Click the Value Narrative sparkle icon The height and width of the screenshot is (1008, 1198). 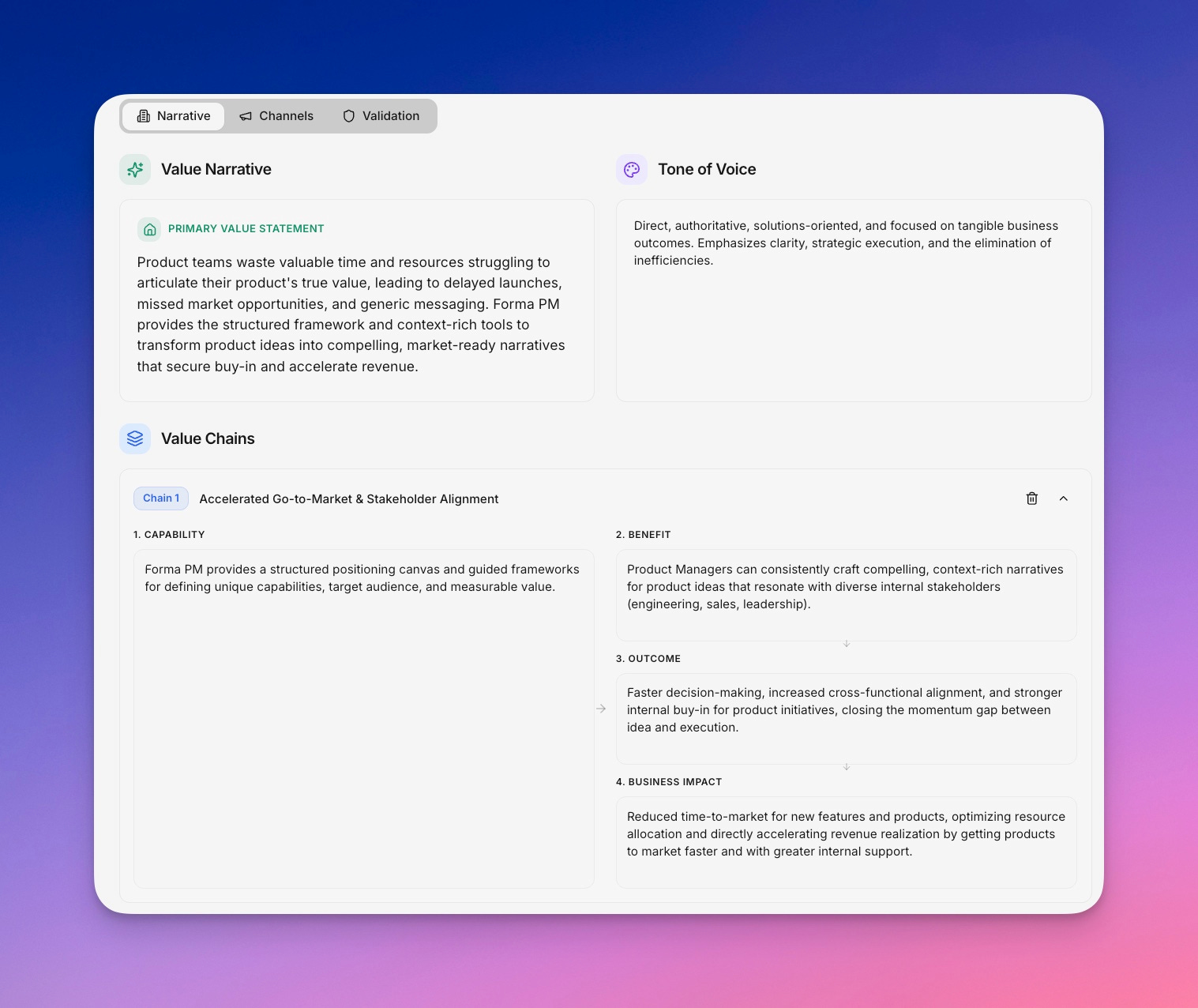pos(135,169)
